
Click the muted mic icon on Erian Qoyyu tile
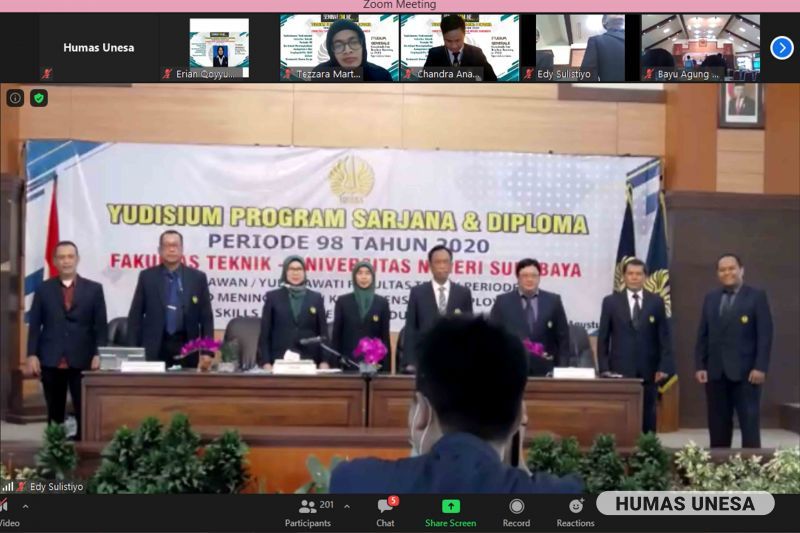[x=167, y=74]
